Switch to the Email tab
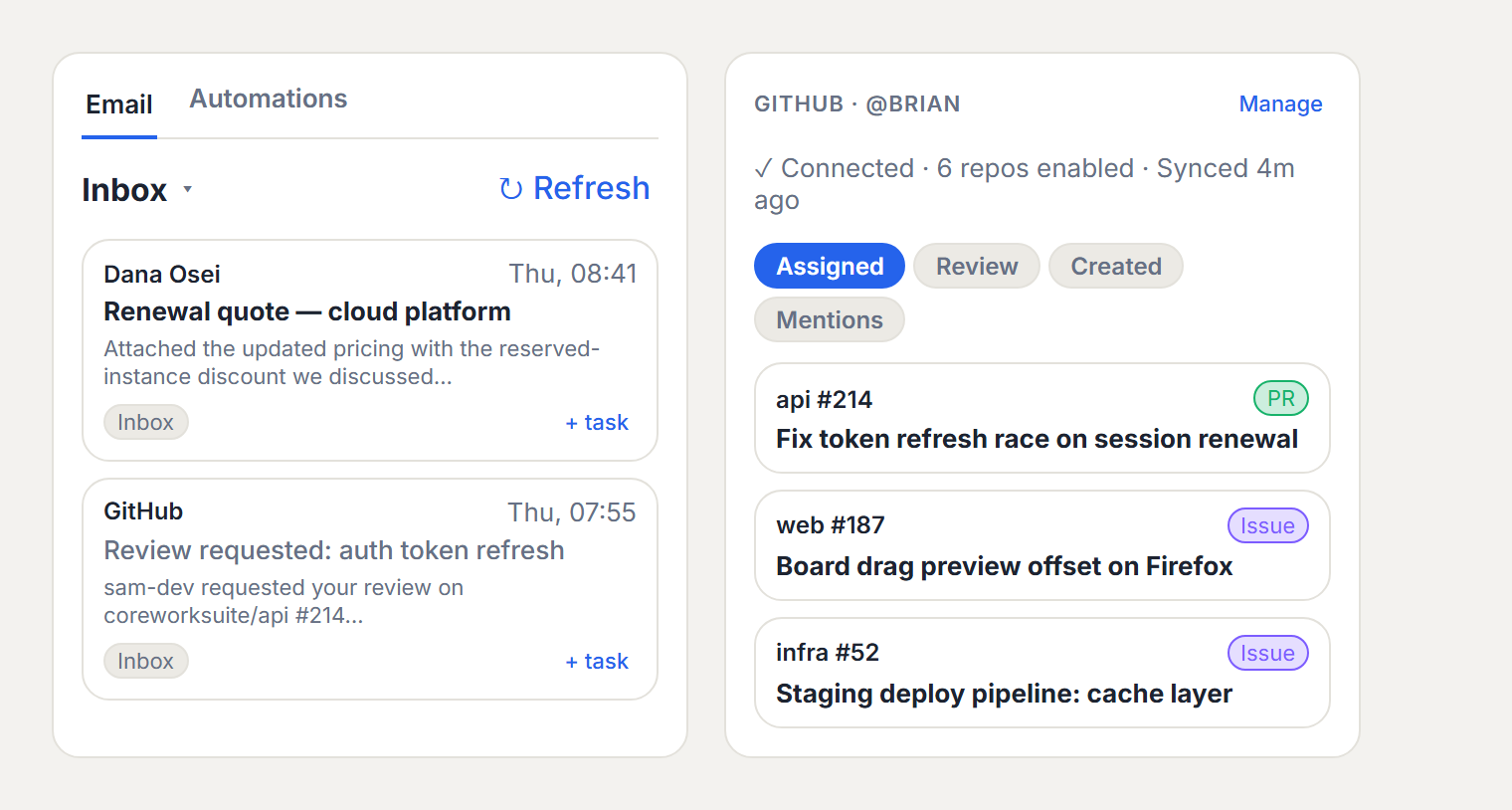This screenshot has height=810, width=1512. click(x=119, y=104)
